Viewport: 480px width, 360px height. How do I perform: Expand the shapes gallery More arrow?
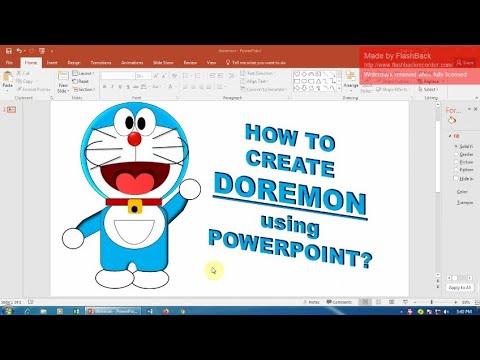pos(339,88)
